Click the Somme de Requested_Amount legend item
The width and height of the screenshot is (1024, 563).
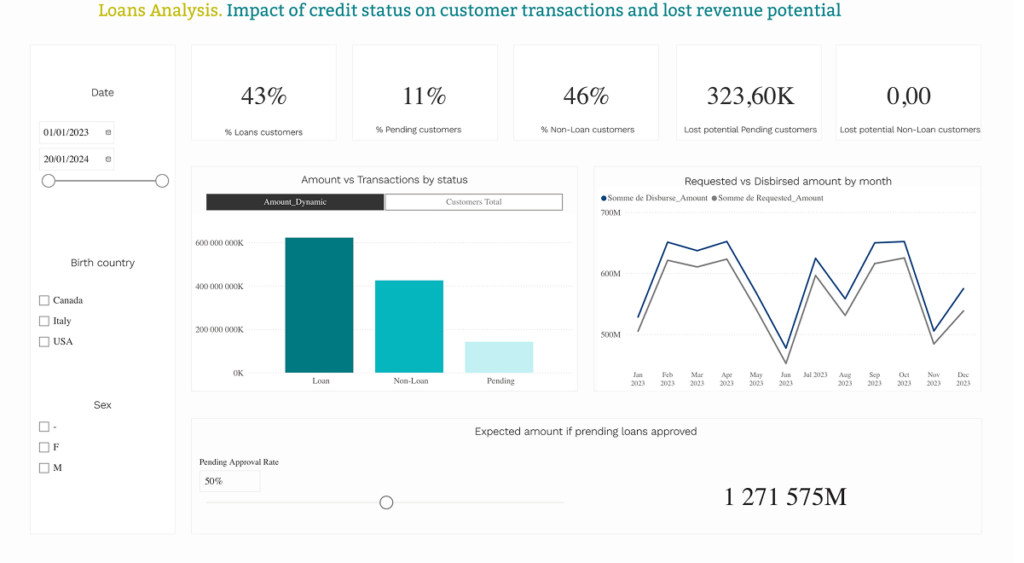pos(768,198)
